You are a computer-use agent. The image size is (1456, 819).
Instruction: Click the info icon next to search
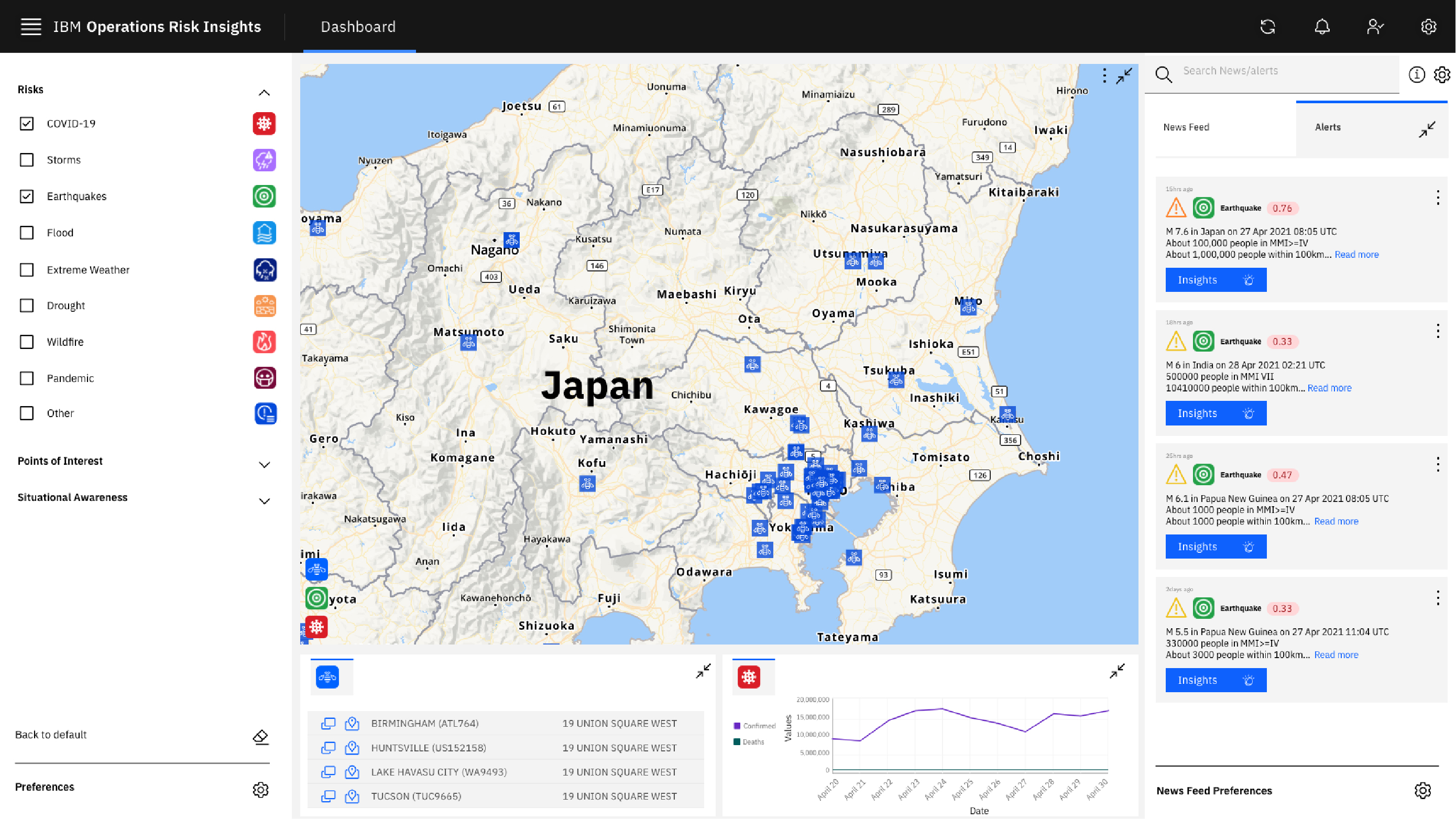pyautogui.click(x=1416, y=74)
